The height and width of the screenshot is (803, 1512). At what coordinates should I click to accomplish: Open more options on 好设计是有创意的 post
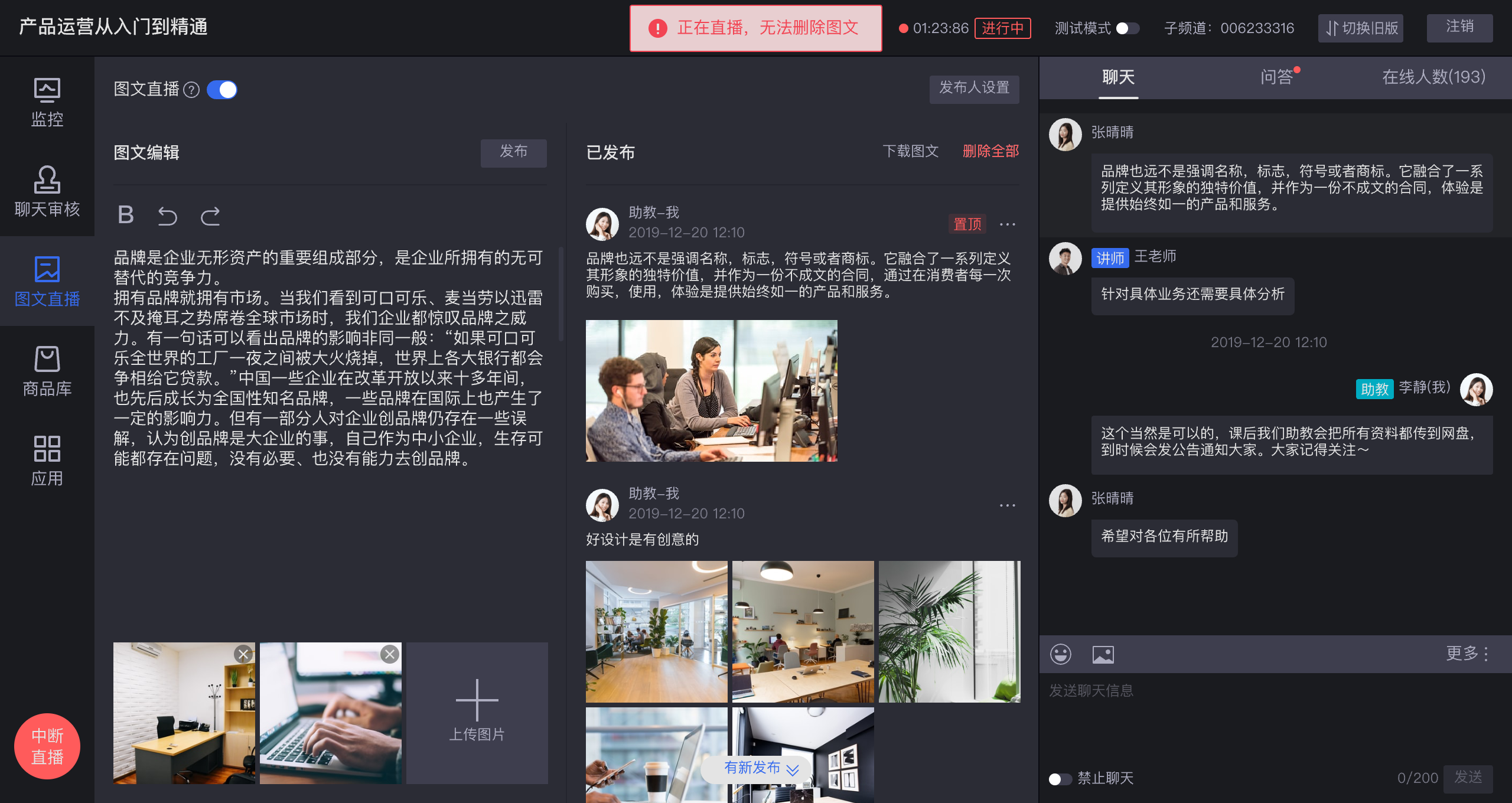pyautogui.click(x=1007, y=505)
